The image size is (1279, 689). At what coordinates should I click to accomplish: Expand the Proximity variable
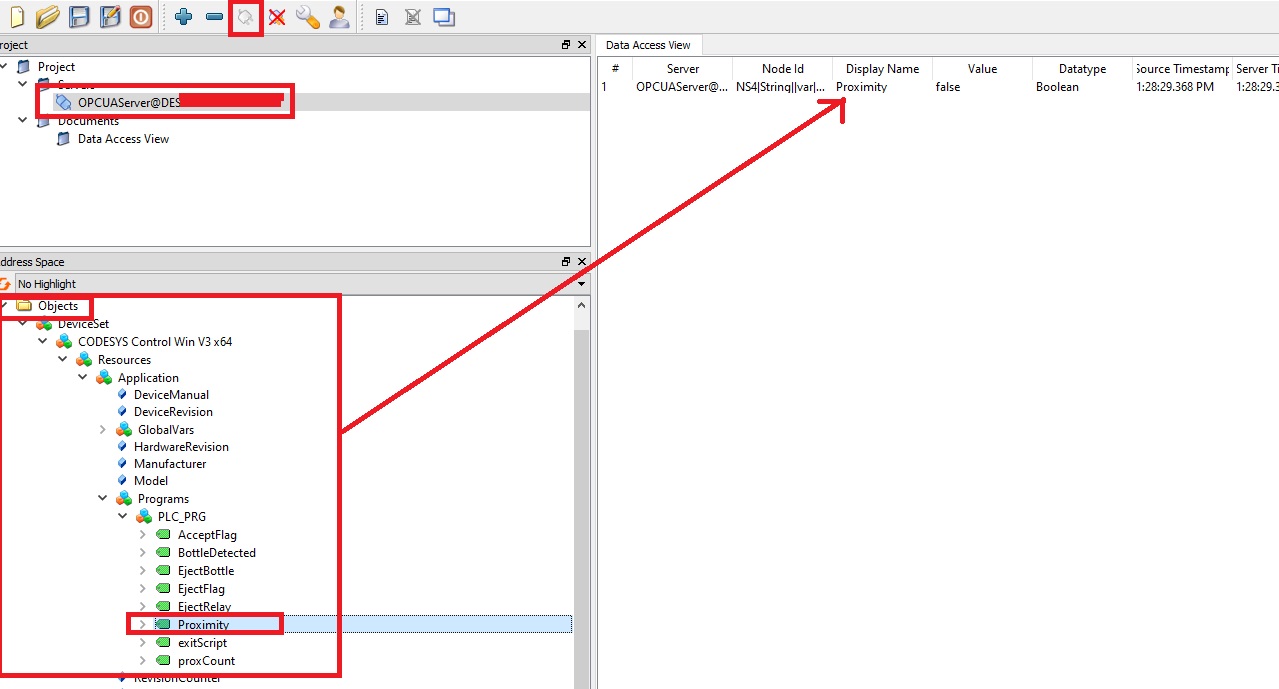tap(143, 625)
